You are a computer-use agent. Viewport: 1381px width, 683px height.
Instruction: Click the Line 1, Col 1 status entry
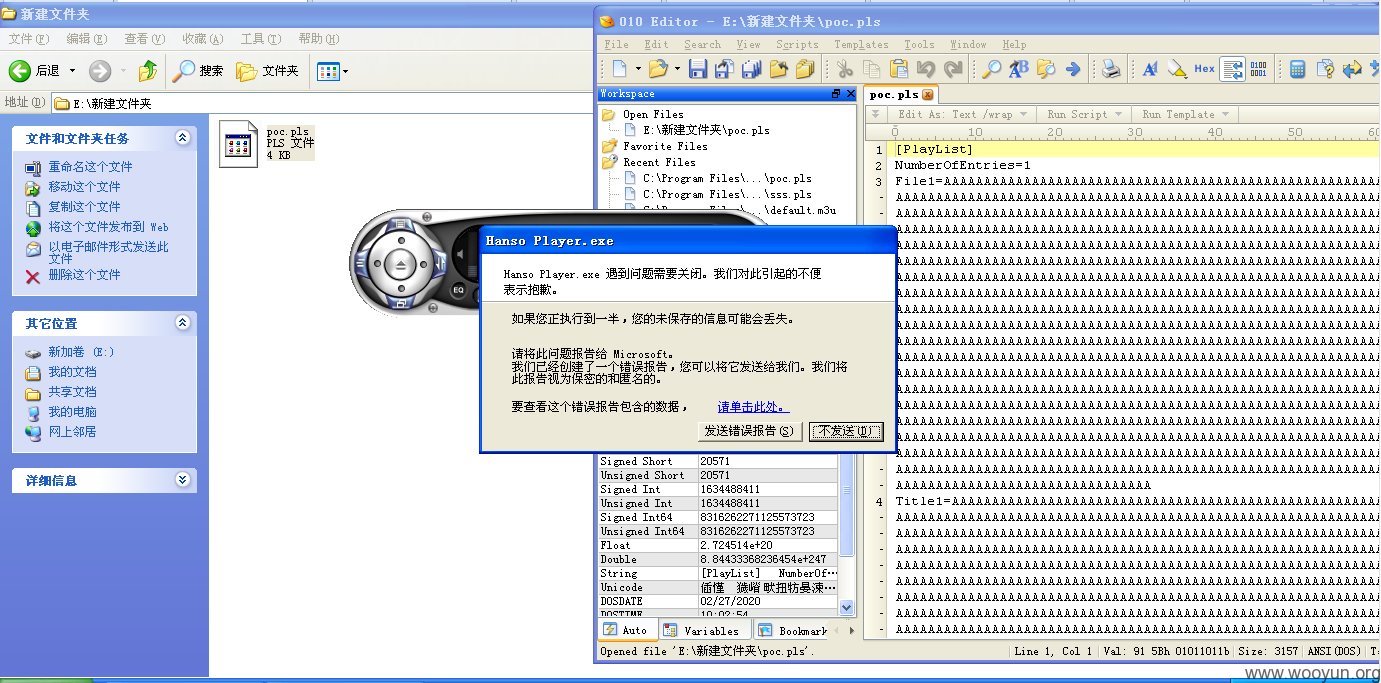(1051, 651)
